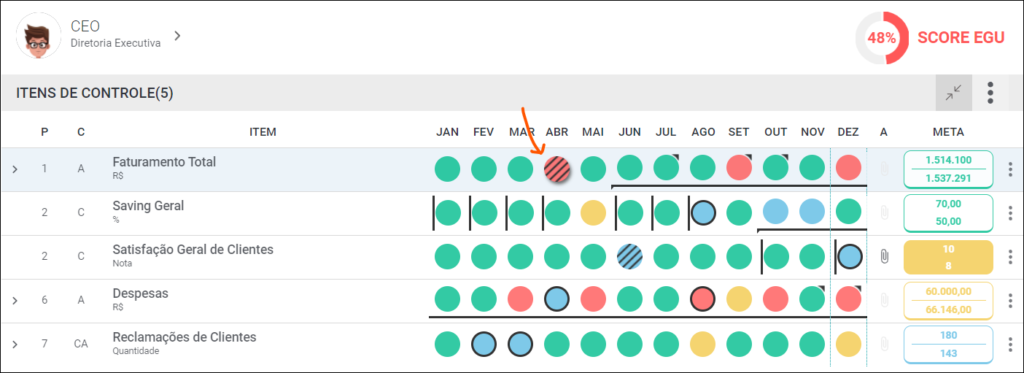The image size is (1024, 373).
Task: Expand the Faturamento Total row
Action: pyautogui.click(x=15, y=169)
